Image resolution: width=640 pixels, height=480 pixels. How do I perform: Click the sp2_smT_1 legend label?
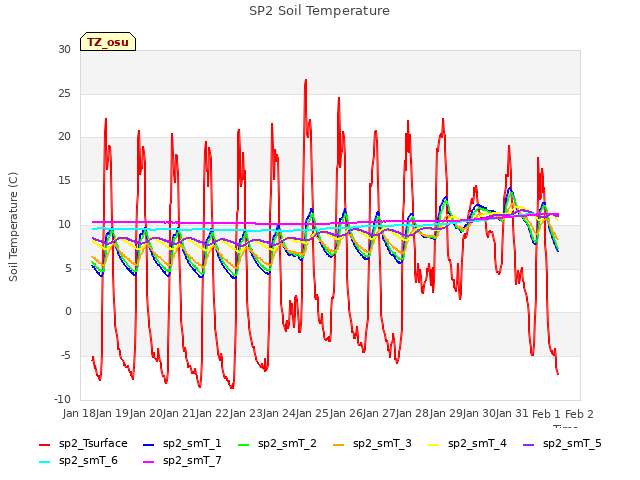pyautogui.click(x=192, y=443)
